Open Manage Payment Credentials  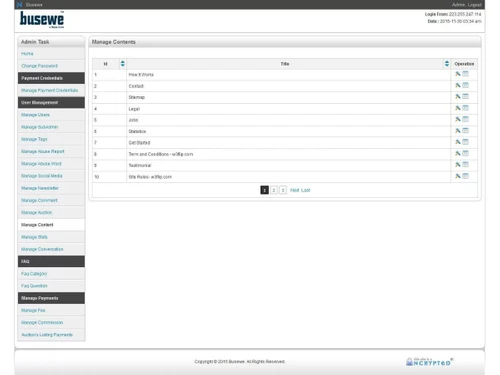[x=49, y=90]
